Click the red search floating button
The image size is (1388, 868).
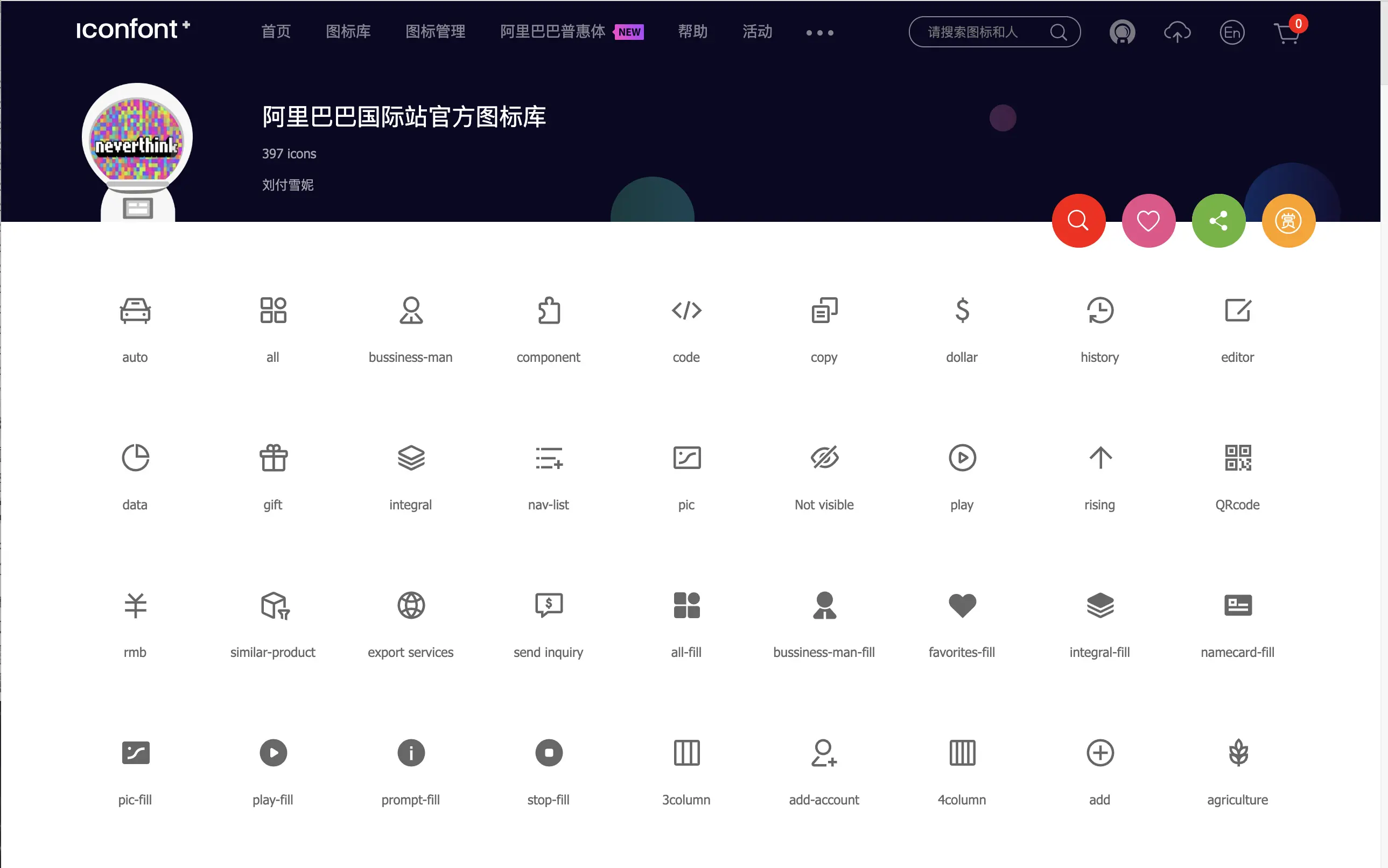click(1078, 220)
